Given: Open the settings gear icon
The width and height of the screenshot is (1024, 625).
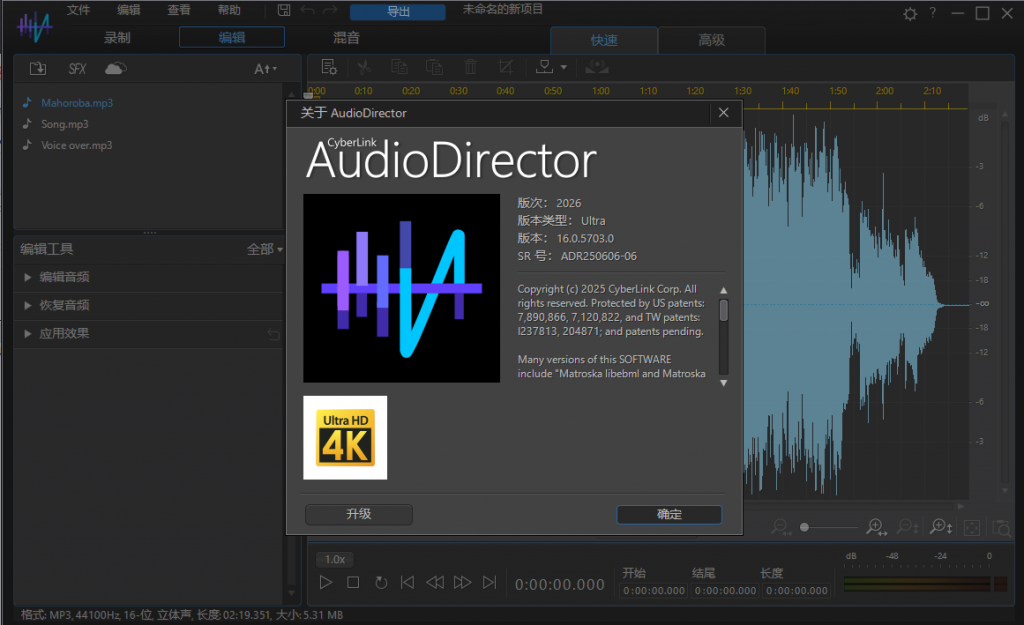Looking at the screenshot, I should [909, 13].
